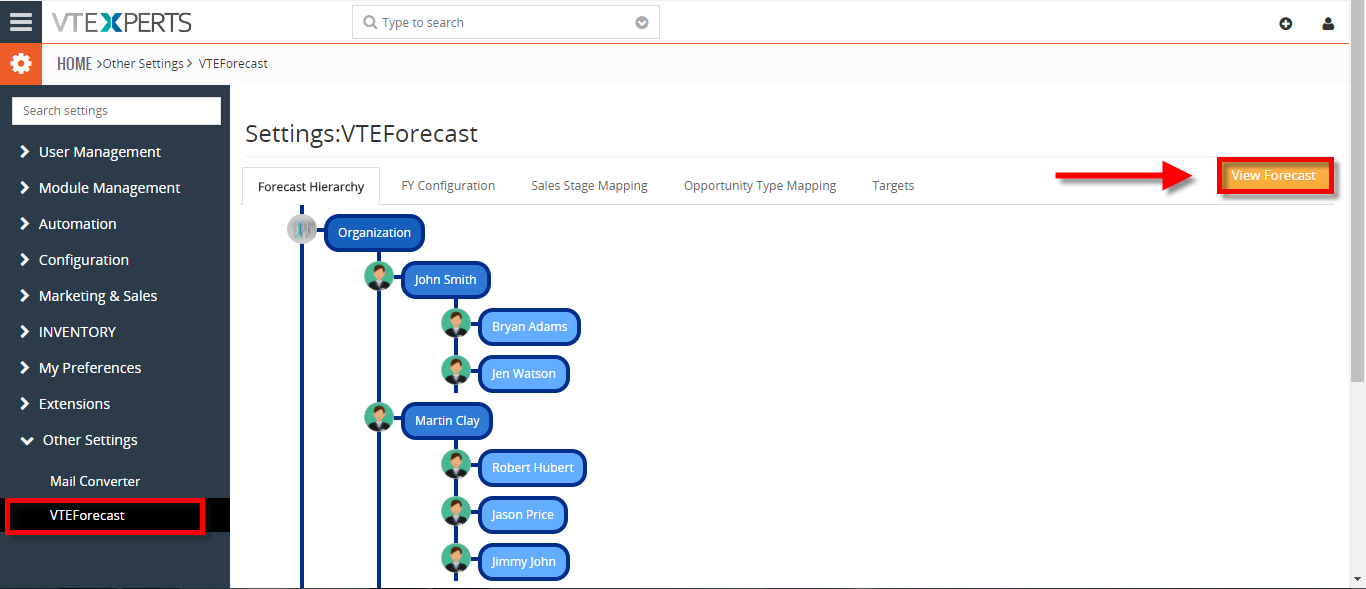Focus the Type to search box
The width and height of the screenshot is (1366, 589).
505,22
